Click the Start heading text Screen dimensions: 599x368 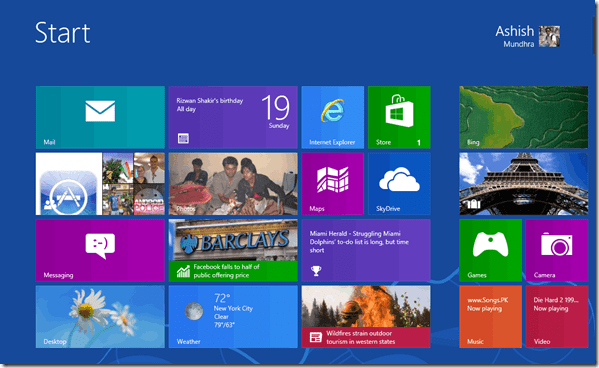(63, 32)
